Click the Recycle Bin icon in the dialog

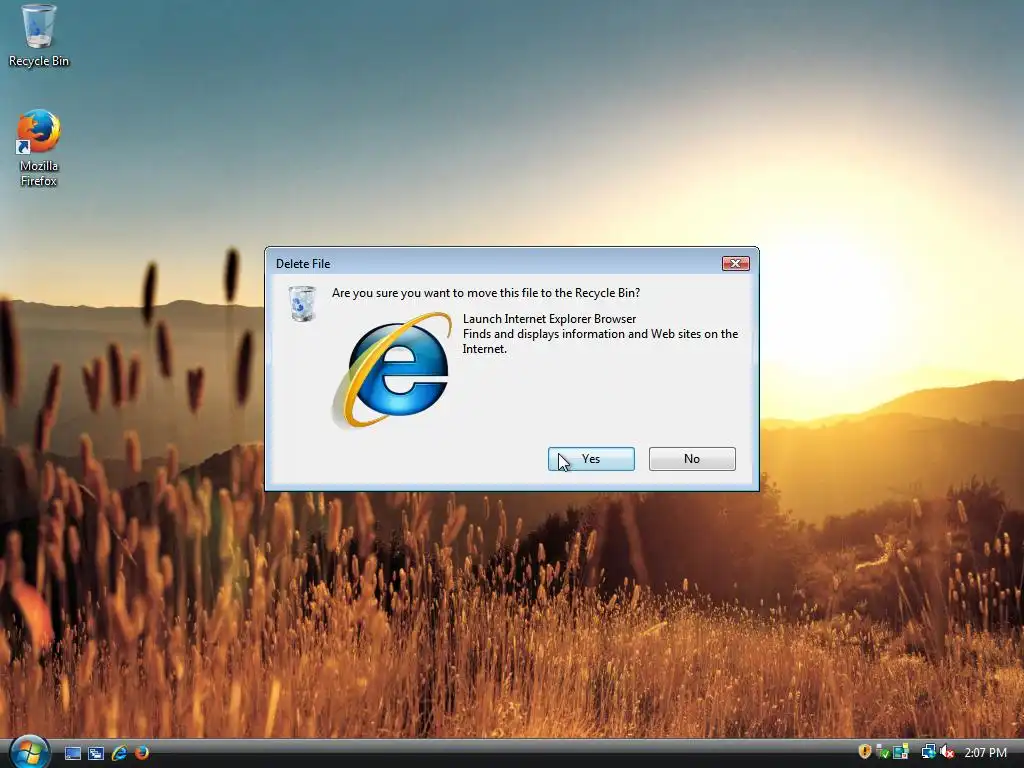(302, 304)
